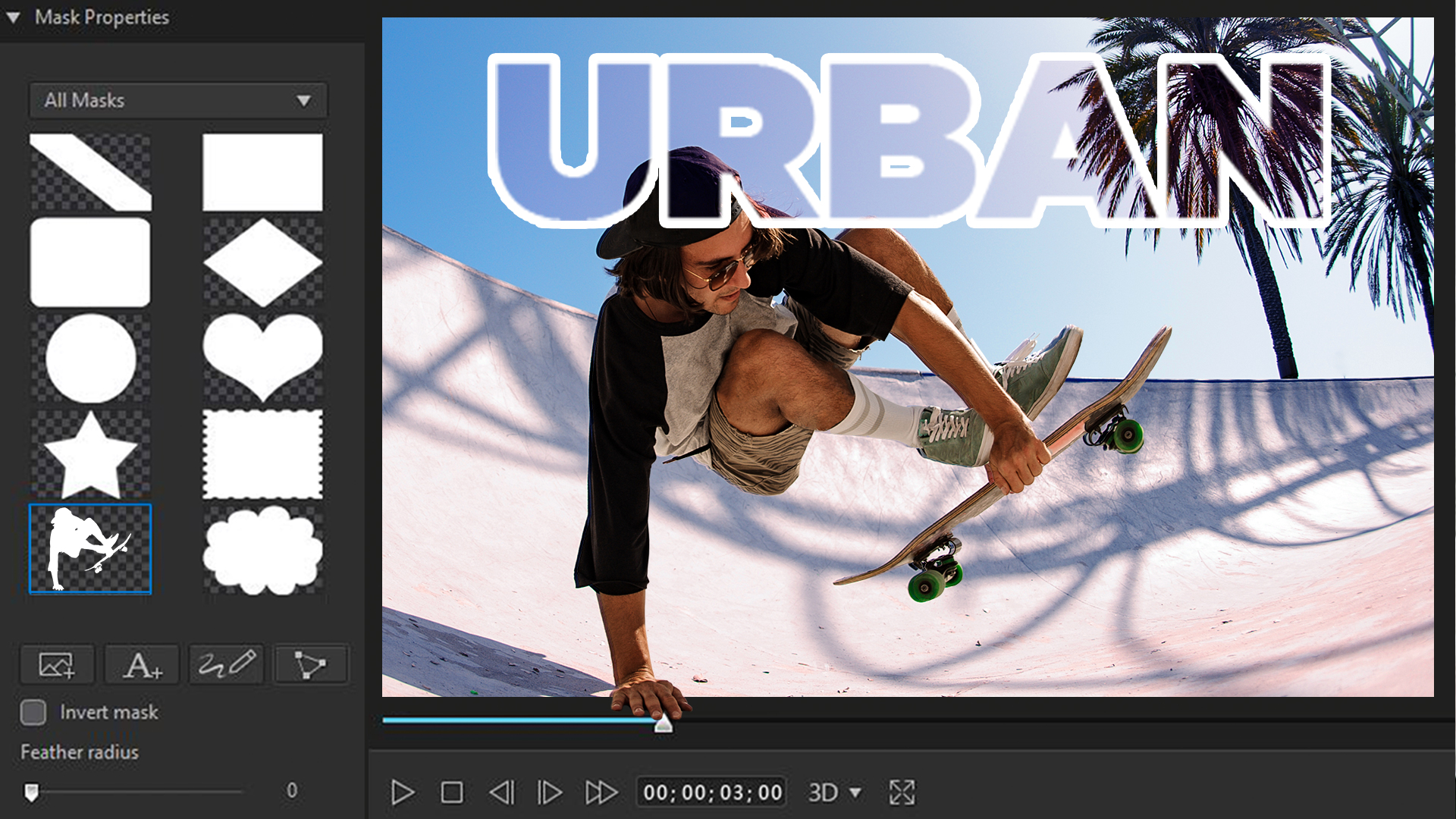Click the create text mask icon

142,665
